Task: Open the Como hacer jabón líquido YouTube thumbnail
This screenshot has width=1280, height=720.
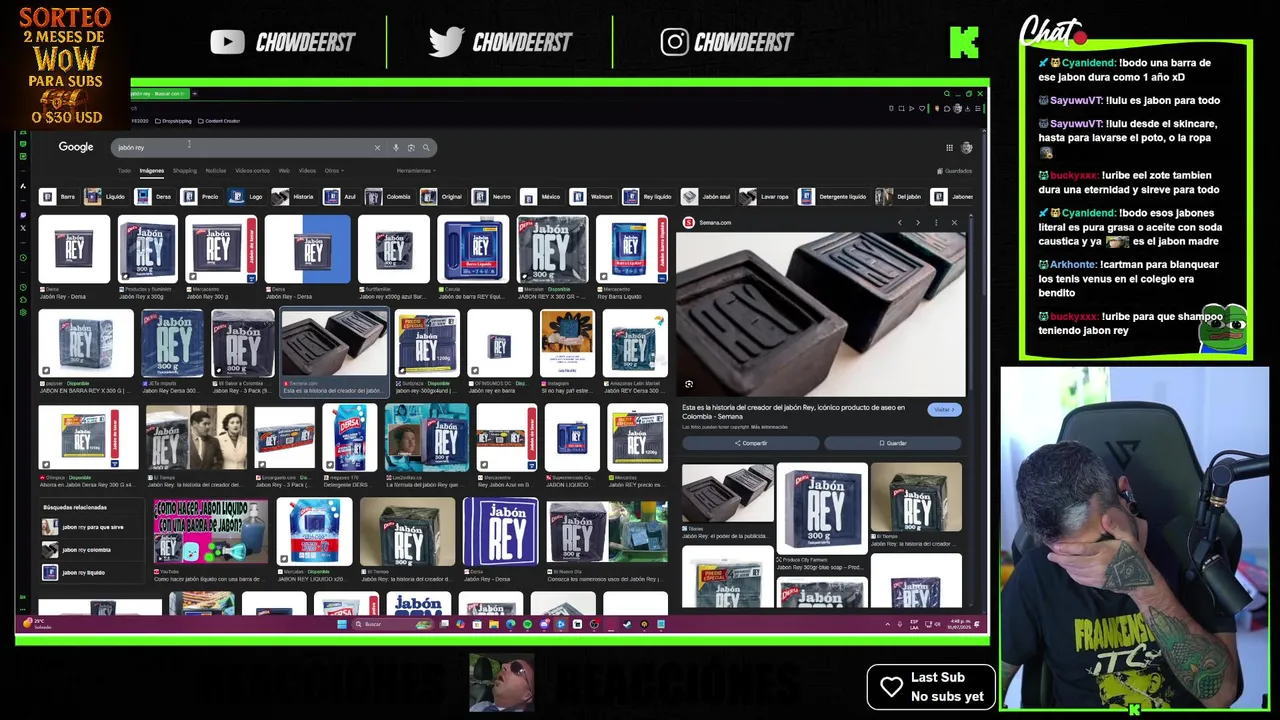Action: pos(211,531)
